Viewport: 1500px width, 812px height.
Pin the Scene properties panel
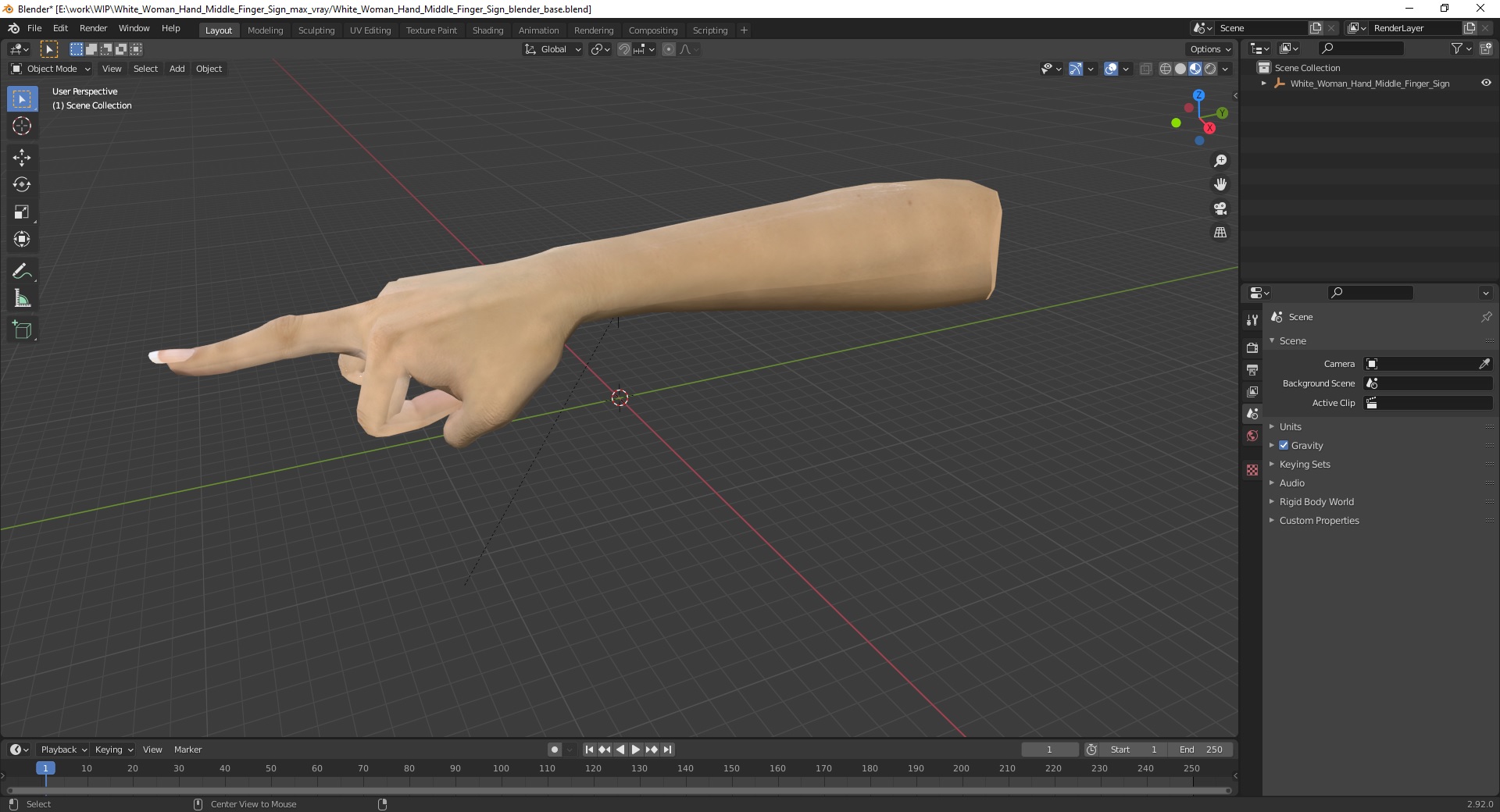[1486, 317]
